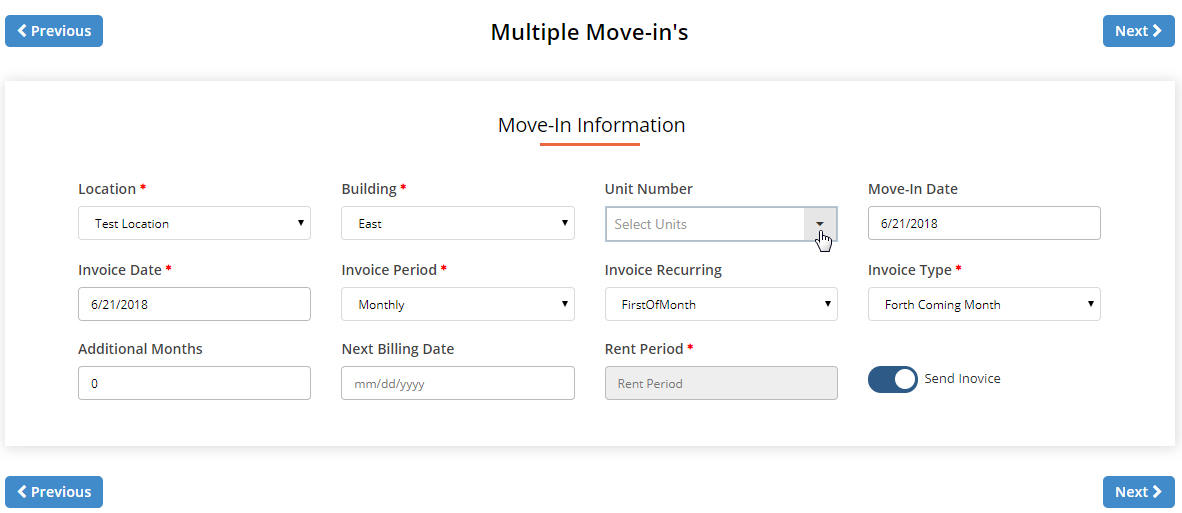Open the Invoice Type dropdown
This screenshot has width=1182, height=513.
984,304
